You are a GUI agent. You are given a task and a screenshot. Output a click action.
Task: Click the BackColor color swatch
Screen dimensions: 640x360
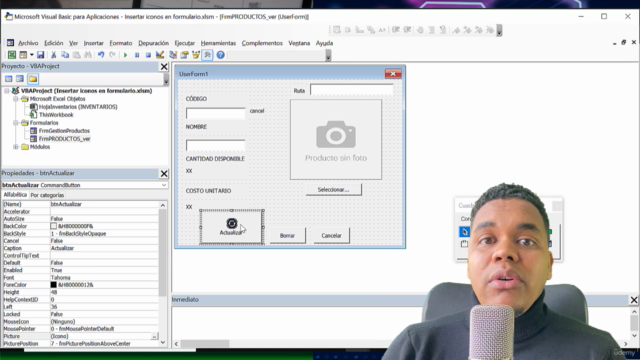pos(53,226)
